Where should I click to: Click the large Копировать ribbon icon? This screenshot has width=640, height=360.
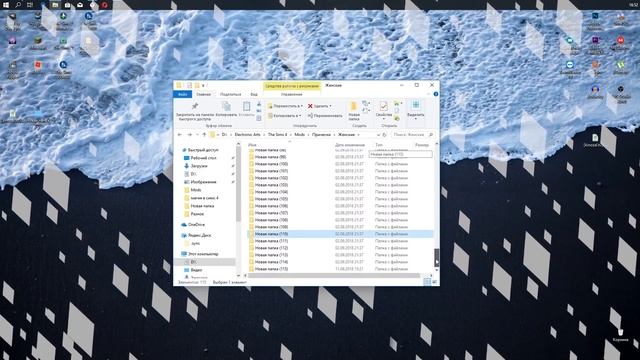tap(226, 106)
